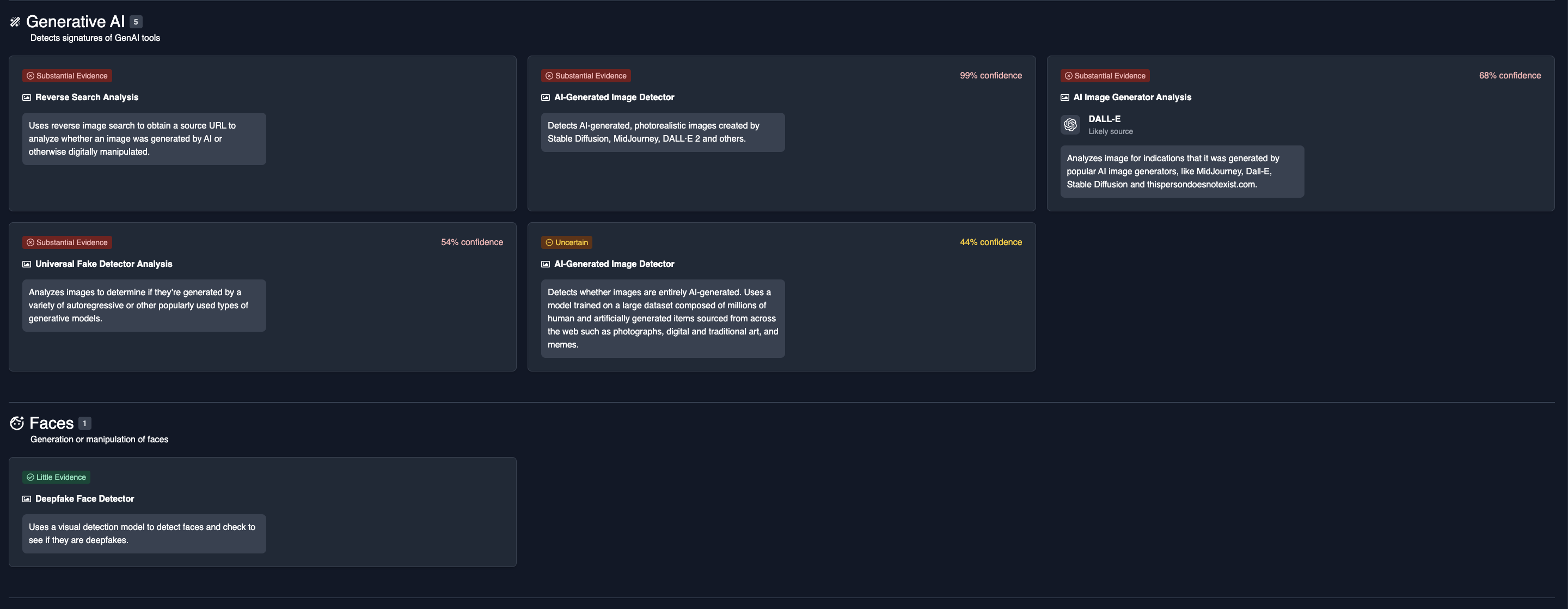Click image icon beside 44% confidence AI-Generated Image Detector

point(546,264)
